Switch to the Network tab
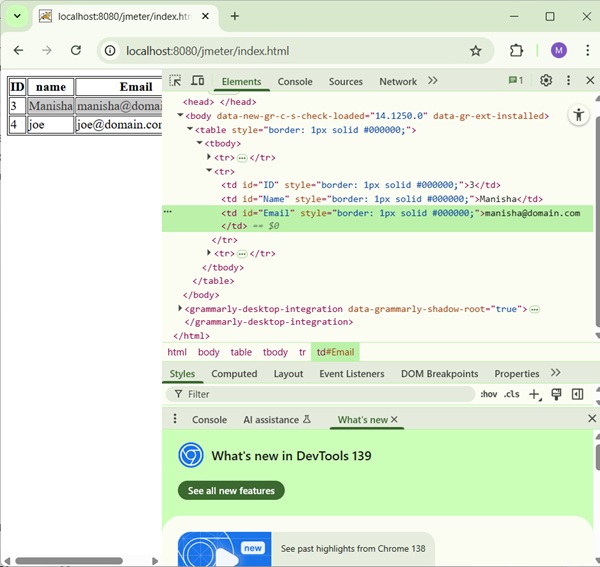600x567 pixels. coord(398,82)
